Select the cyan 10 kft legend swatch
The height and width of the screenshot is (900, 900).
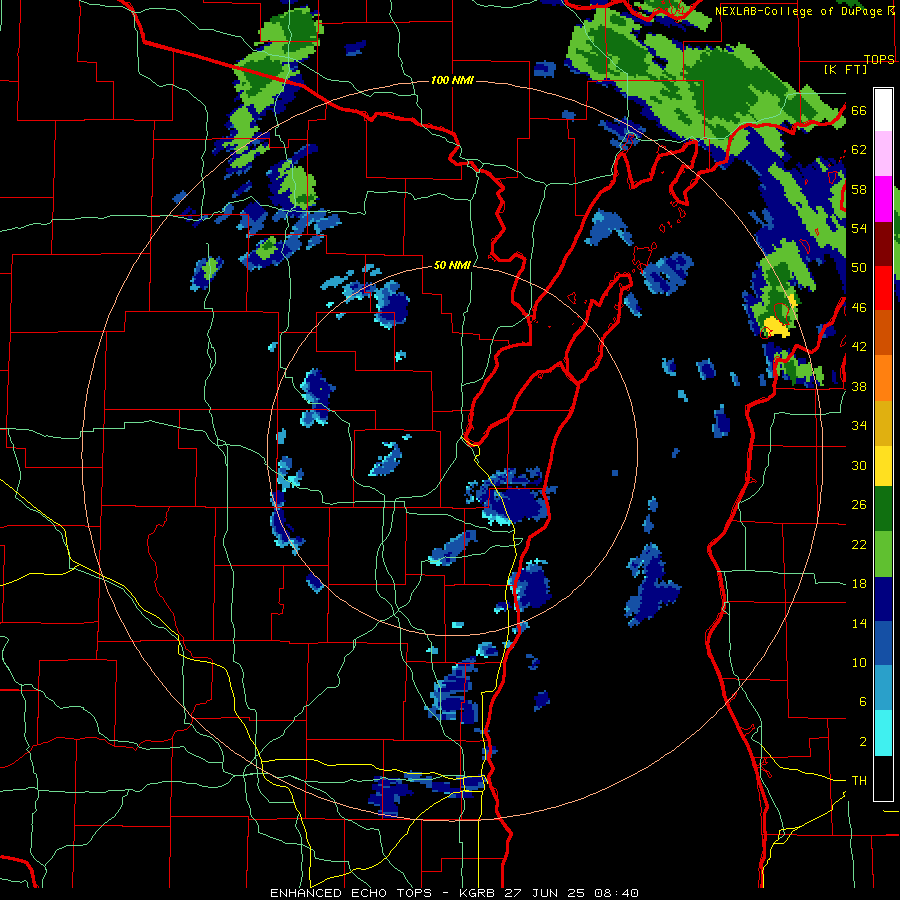coord(883,734)
